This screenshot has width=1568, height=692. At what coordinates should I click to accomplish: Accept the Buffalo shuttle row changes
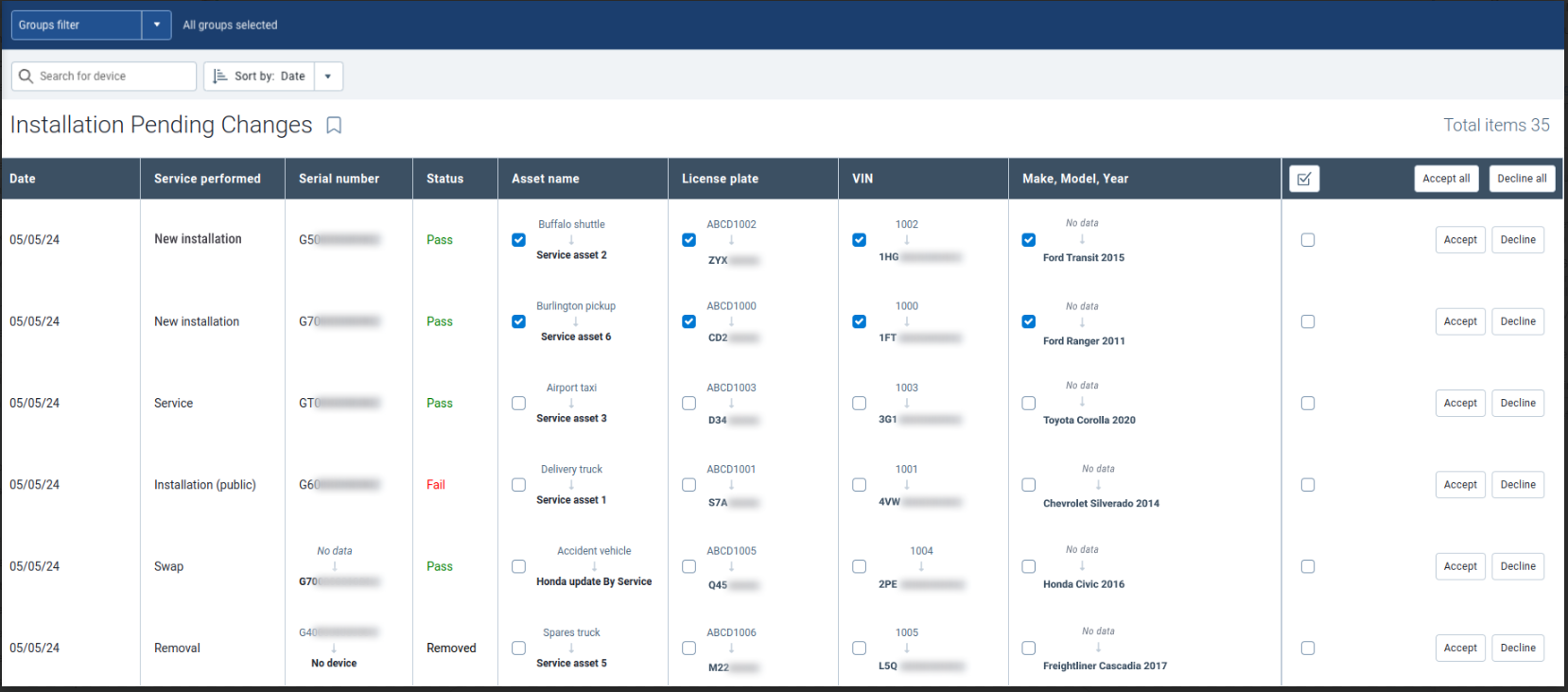click(1460, 240)
